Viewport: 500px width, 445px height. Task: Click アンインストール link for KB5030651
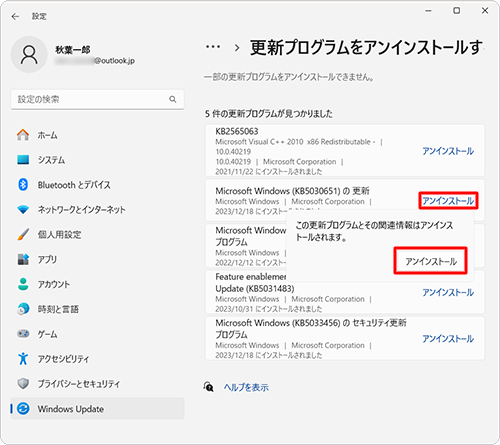pos(448,201)
